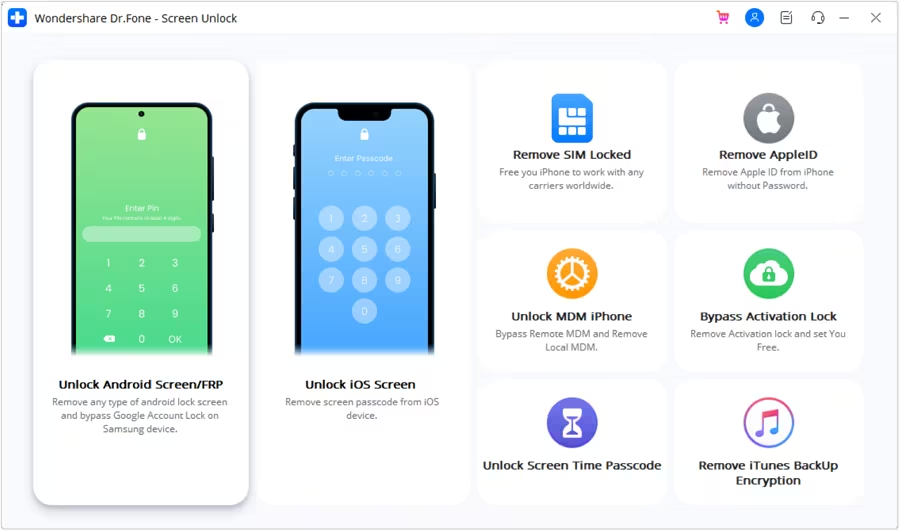Open the orange Unlock MDM iPhone icon
Screen dimensions: 900x531
(572, 273)
